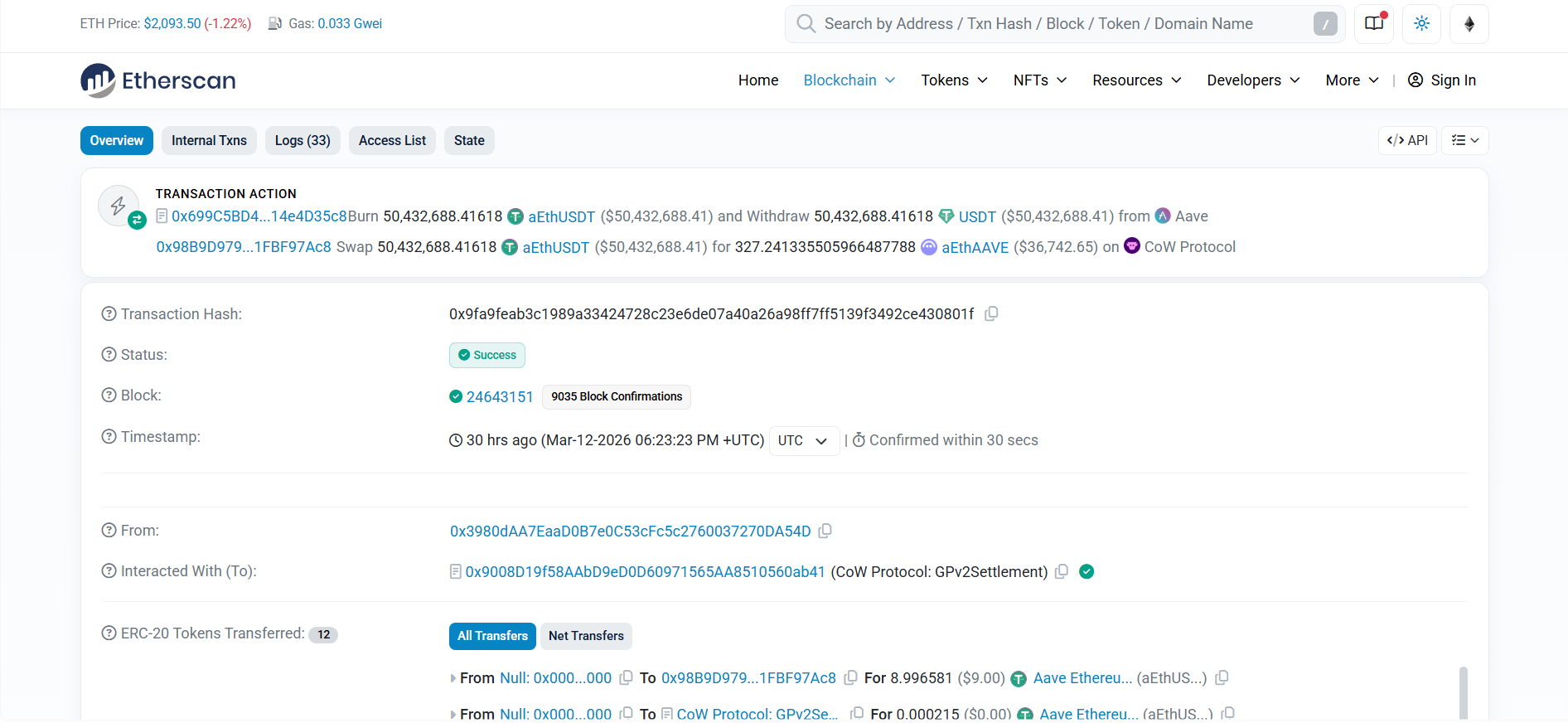Click the Interacted With help icon
Screen dimensions: 1568x723
pyautogui.click(x=109, y=570)
